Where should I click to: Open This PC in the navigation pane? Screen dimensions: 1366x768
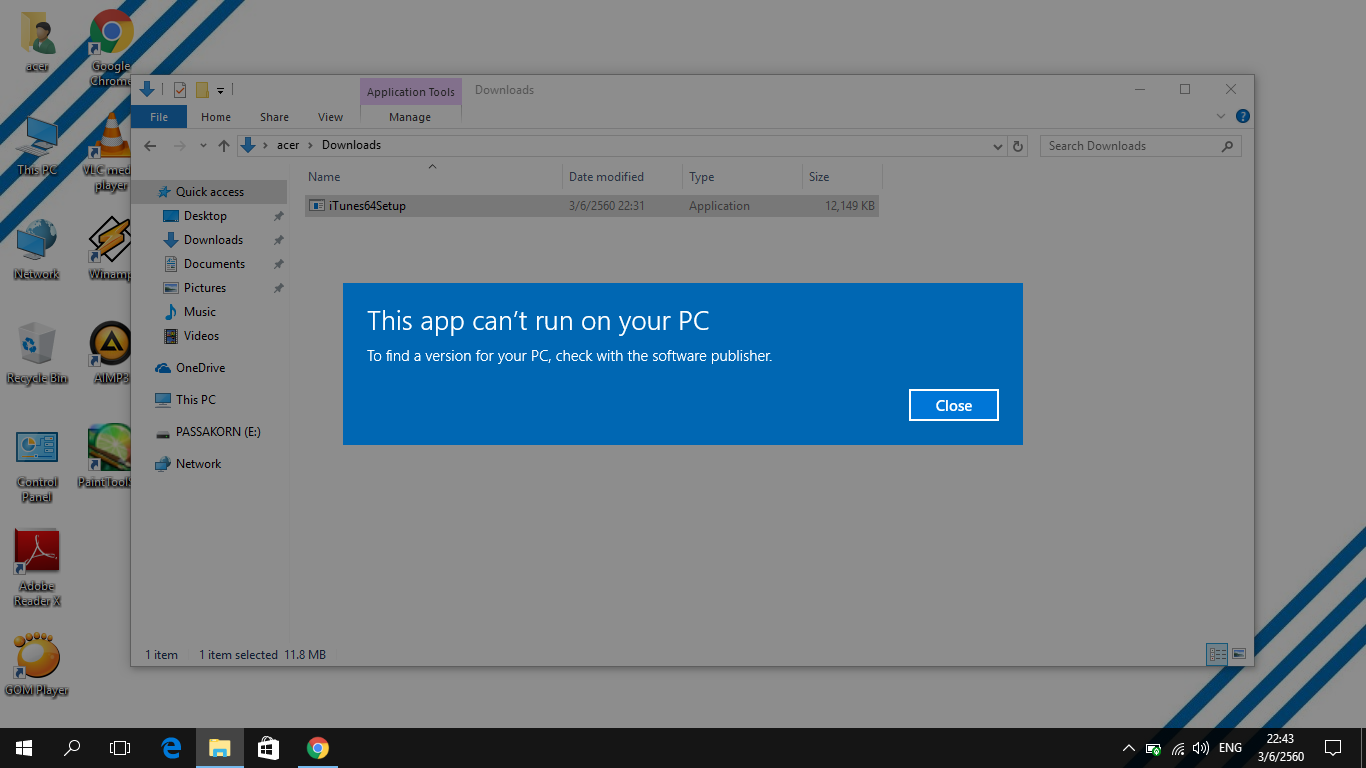pyautogui.click(x=196, y=400)
